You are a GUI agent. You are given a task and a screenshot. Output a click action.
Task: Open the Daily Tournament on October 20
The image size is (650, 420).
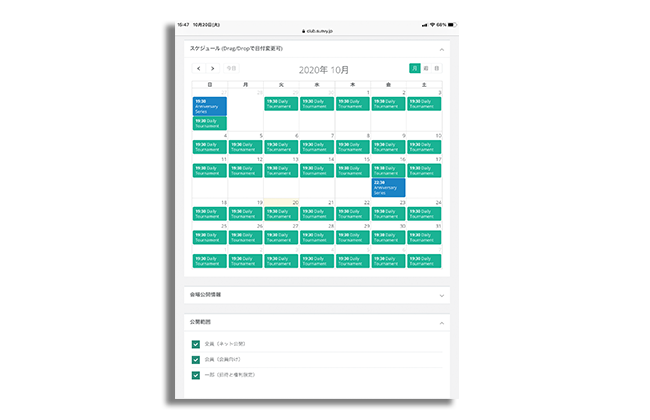click(281, 213)
